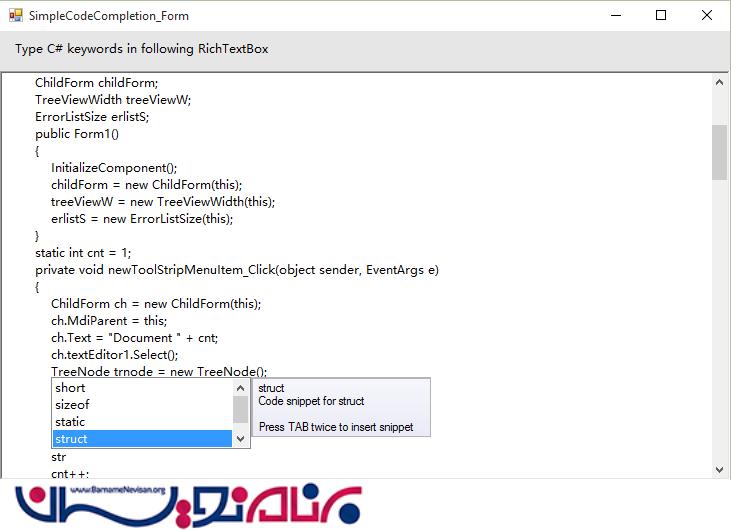Click the editor's vertical scrollbar thumb

[719, 152]
